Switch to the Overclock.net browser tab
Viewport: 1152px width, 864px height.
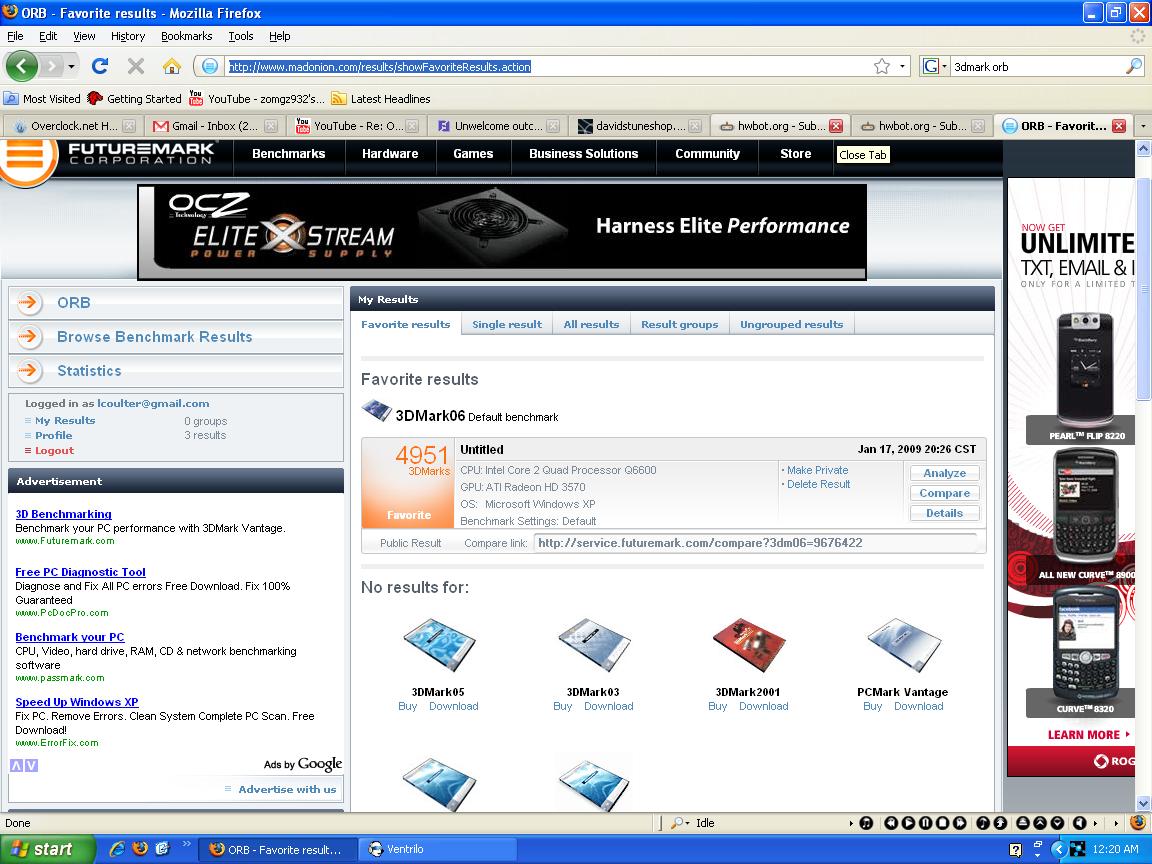tap(72, 126)
